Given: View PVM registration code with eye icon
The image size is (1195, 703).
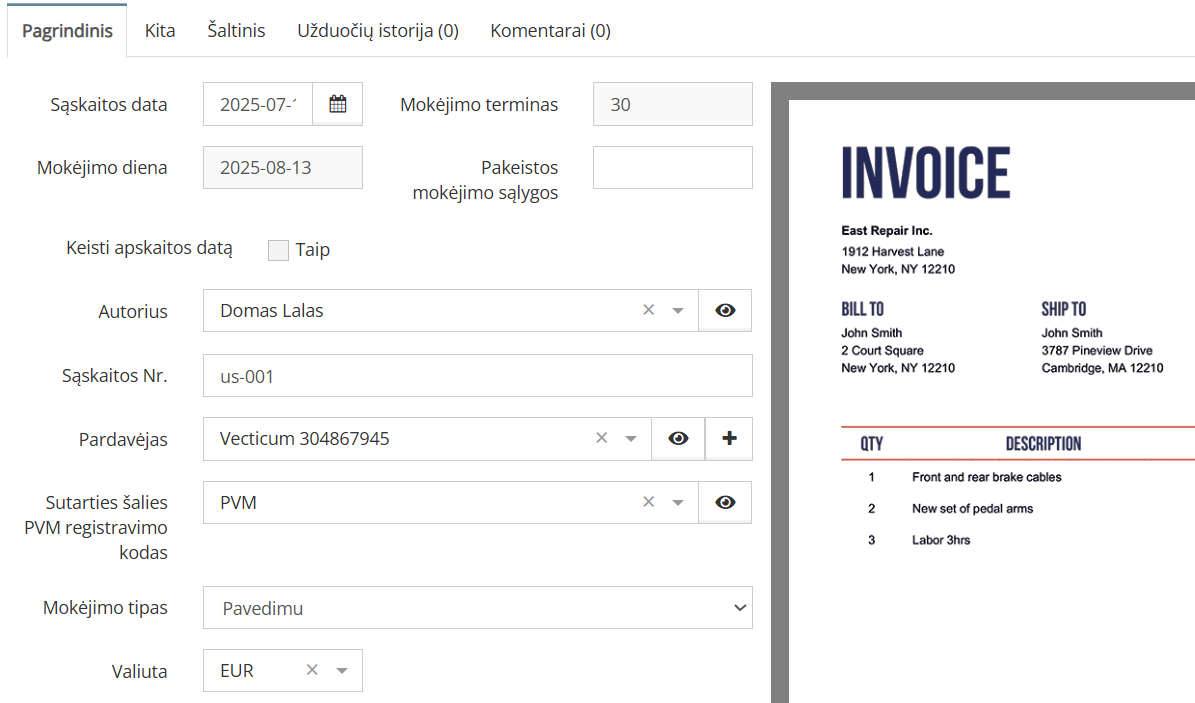Looking at the screenshot, I should point(725,503).
